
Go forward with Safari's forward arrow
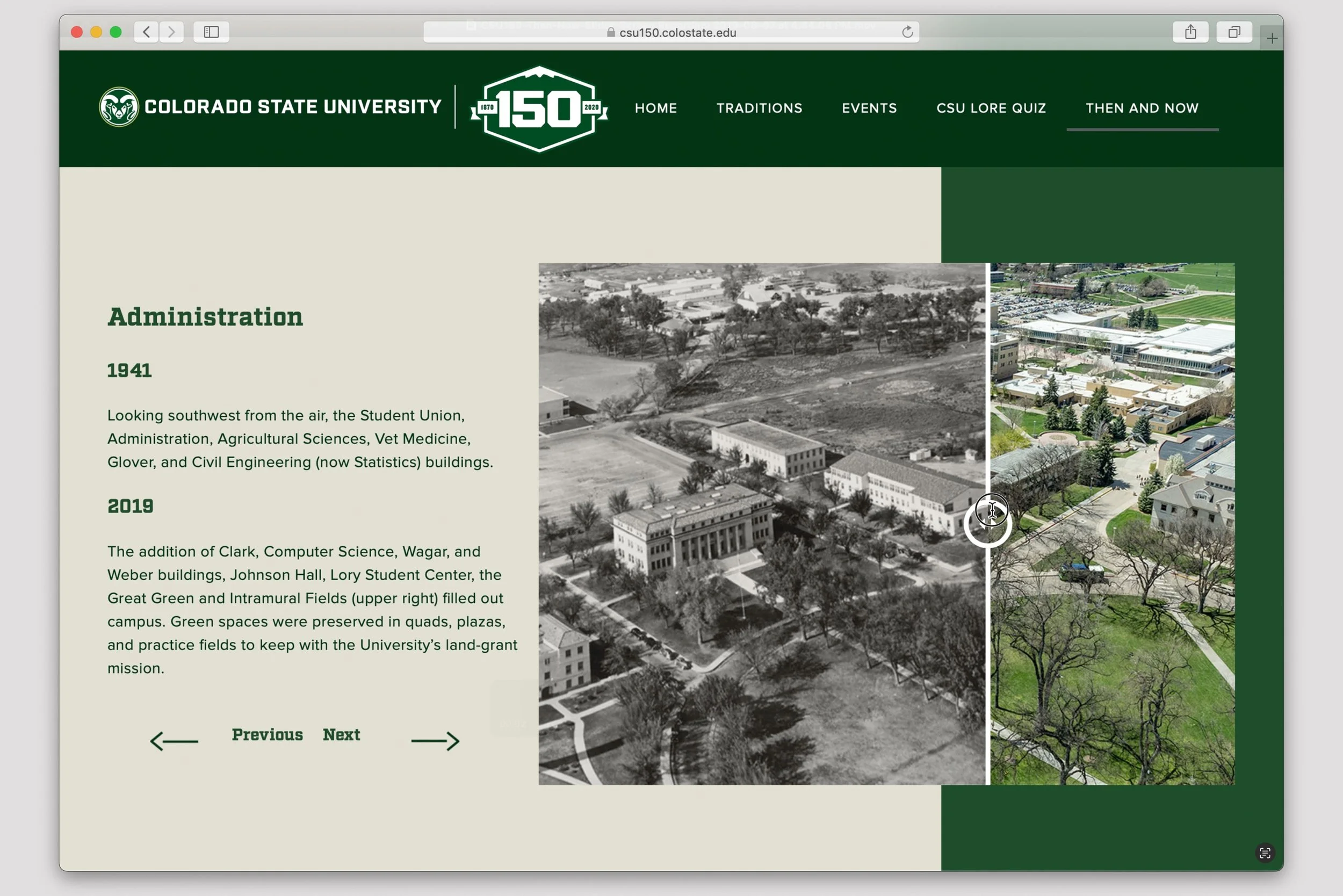[171, 32]
